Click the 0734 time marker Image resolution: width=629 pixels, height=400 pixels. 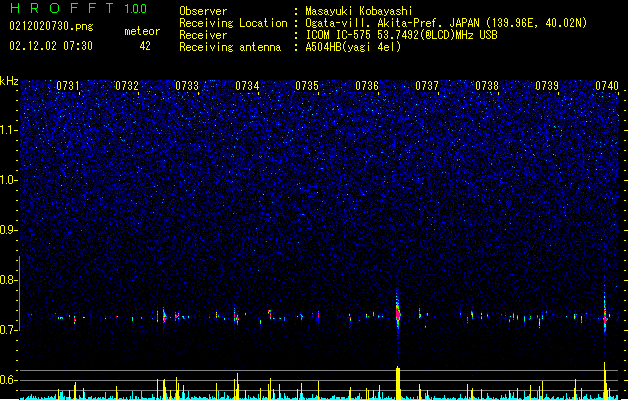point(247,86)
